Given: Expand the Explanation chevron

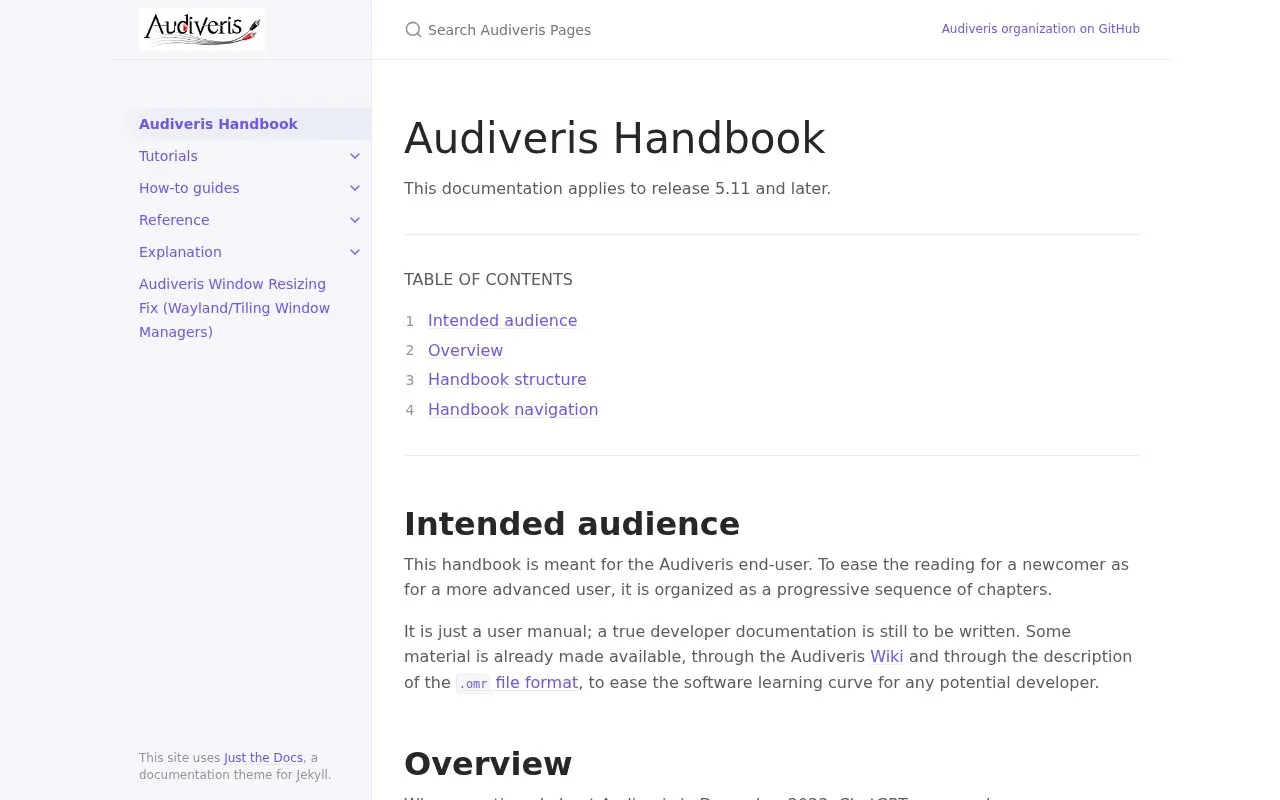Looking at the screenshot, I should (x=355, y=252).
